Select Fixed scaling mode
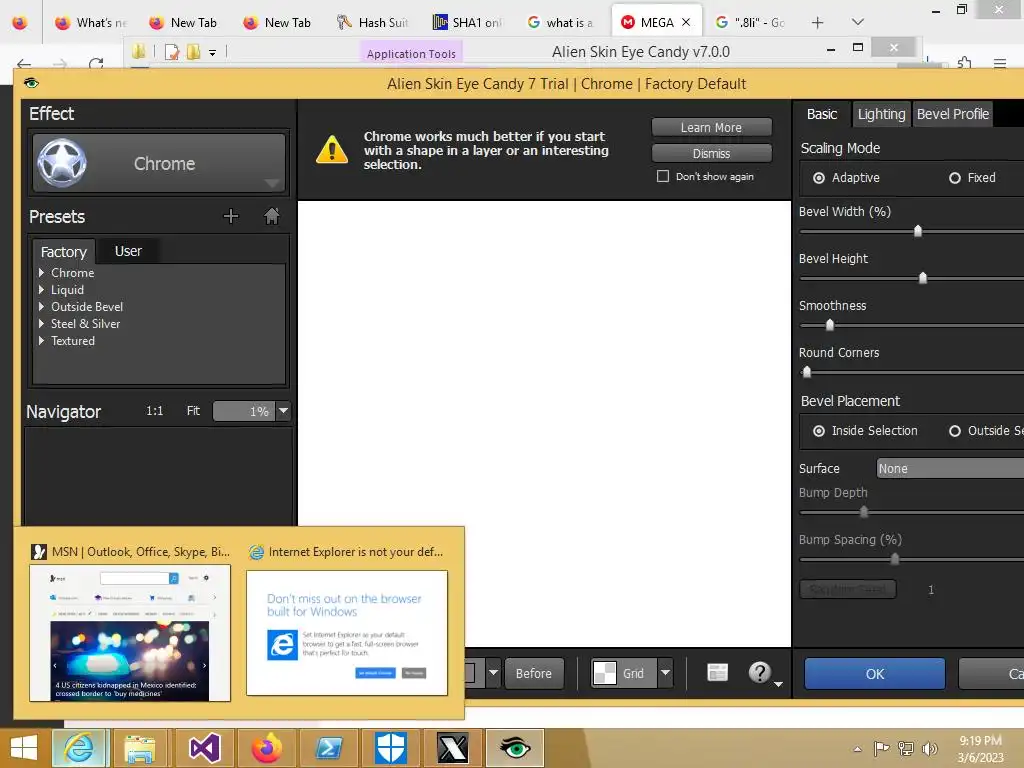Viewport: 1024px width, 768px height. (x=955, y=178)
